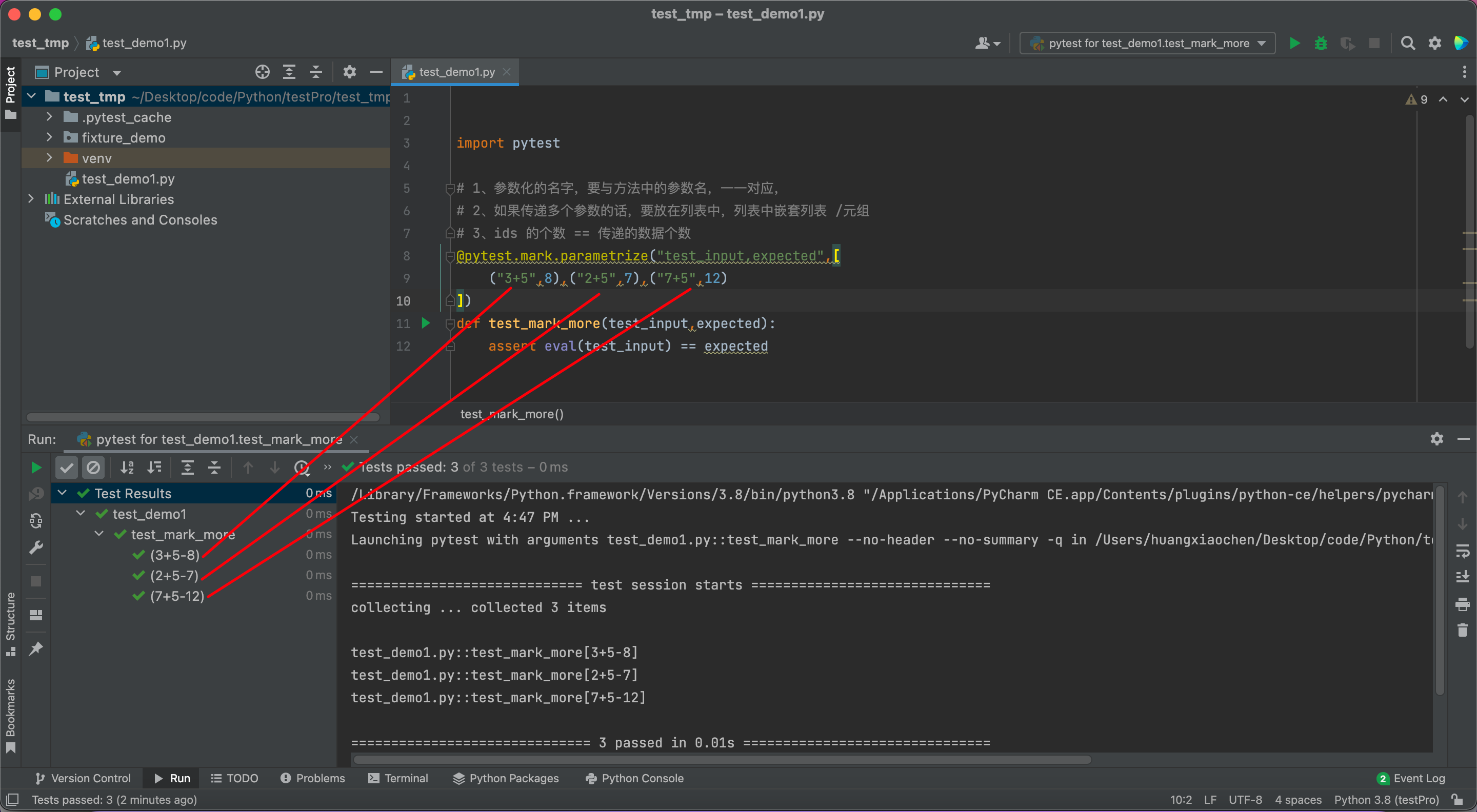Hide the Project panel with the minus icon

point(376,72)
